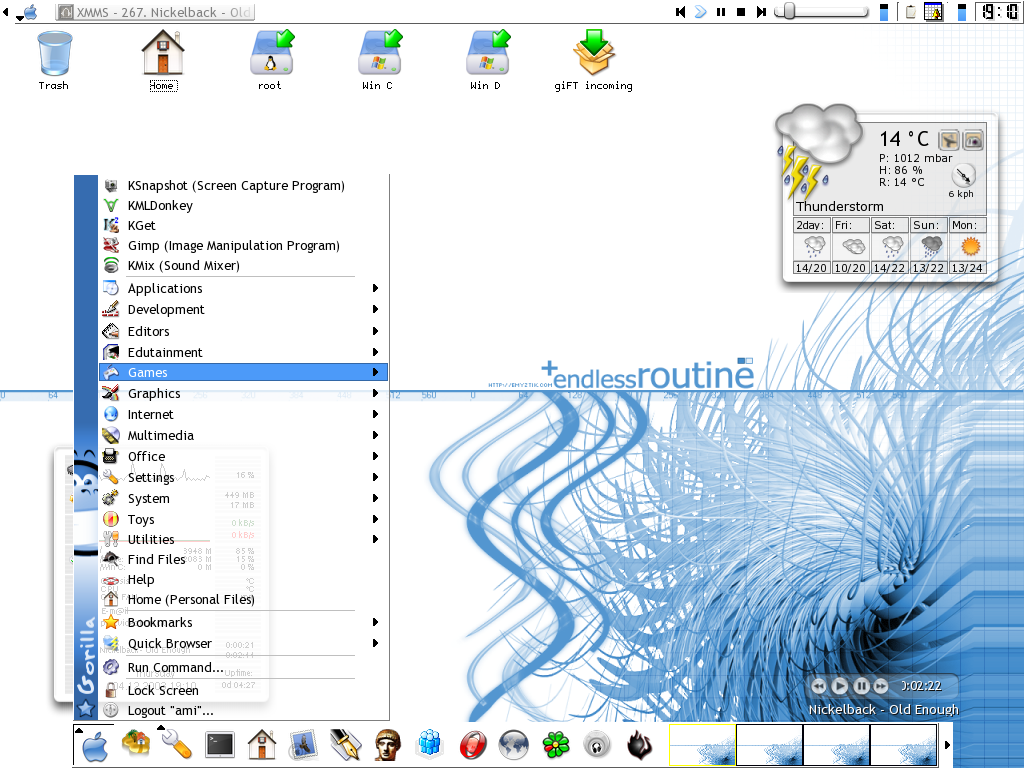1024x768 pixels.
Task: Expand the Multimedia submenu
Action: [x=243, y=435]
